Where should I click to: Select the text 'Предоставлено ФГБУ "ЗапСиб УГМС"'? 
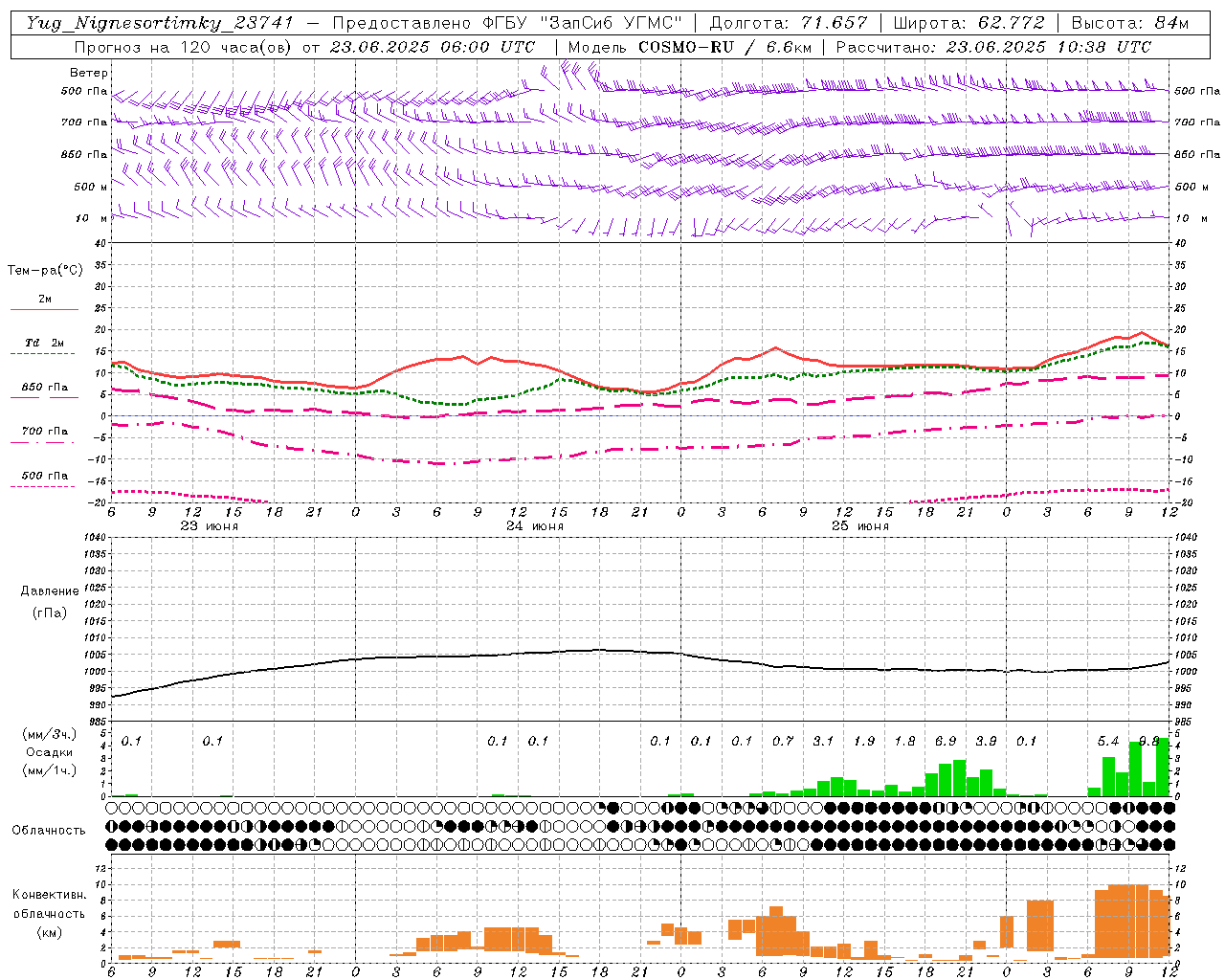[507, 23]
